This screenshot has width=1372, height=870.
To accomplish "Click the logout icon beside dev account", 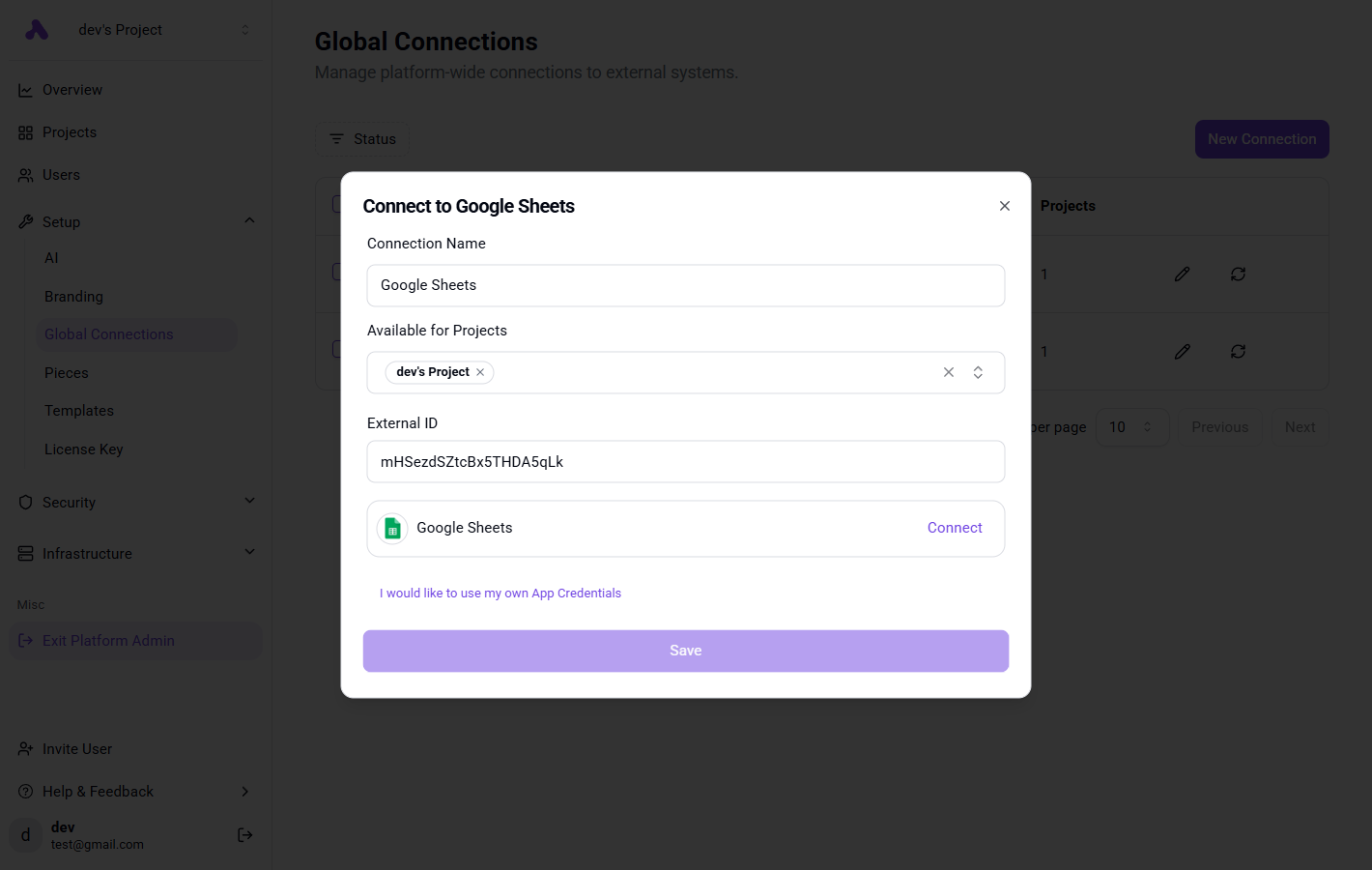I will coord(244,835).
